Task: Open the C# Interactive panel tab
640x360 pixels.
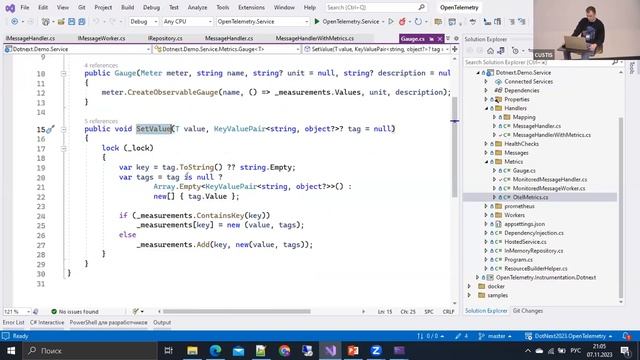Action: coord(47,322)
